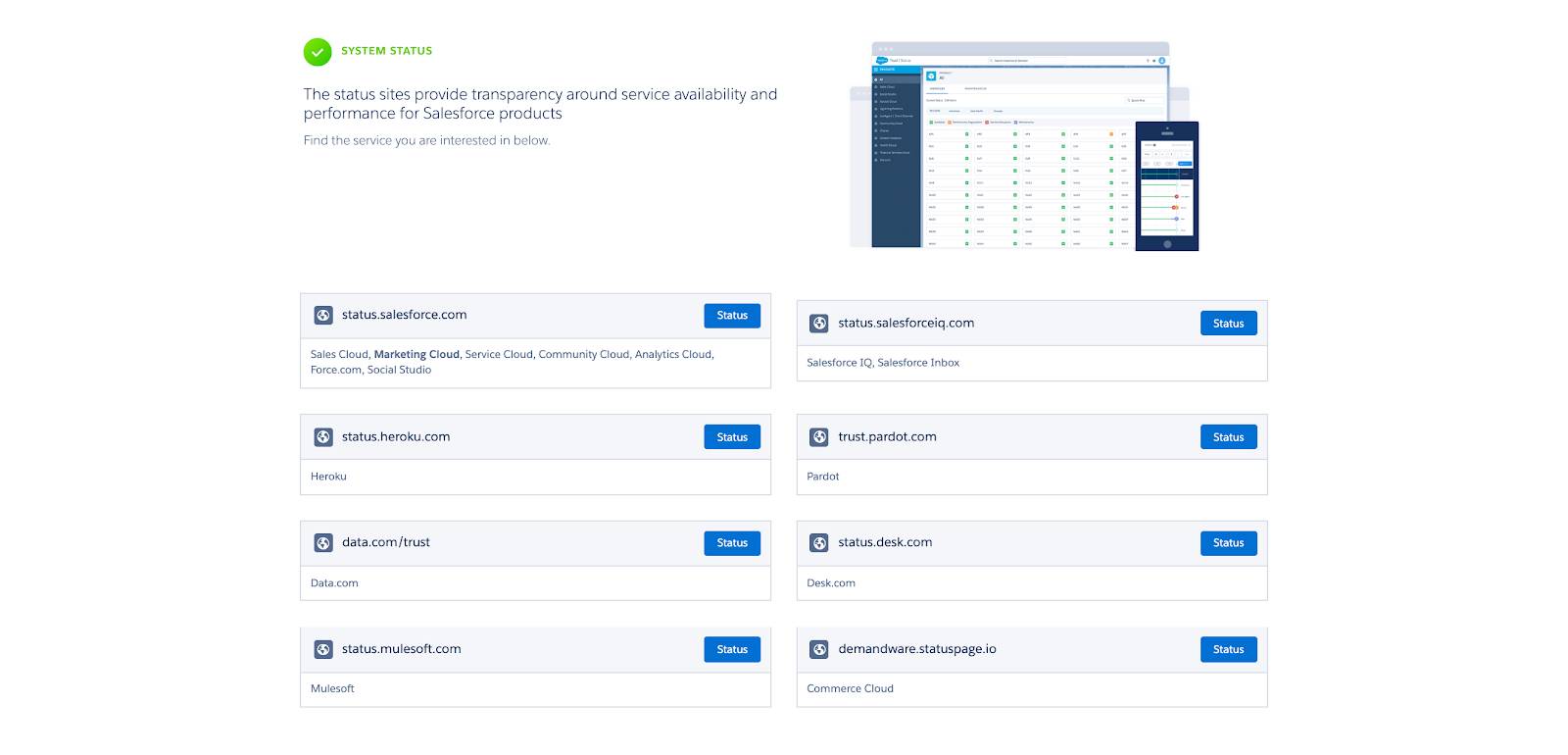Open Status for status.desk.com

point(1228,543)
